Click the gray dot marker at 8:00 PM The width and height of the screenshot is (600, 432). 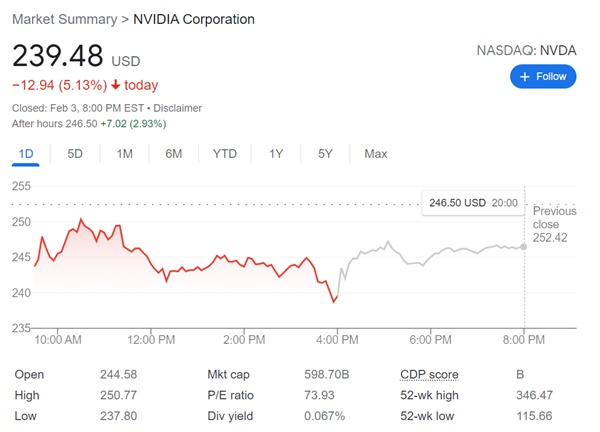coord(524,246)
